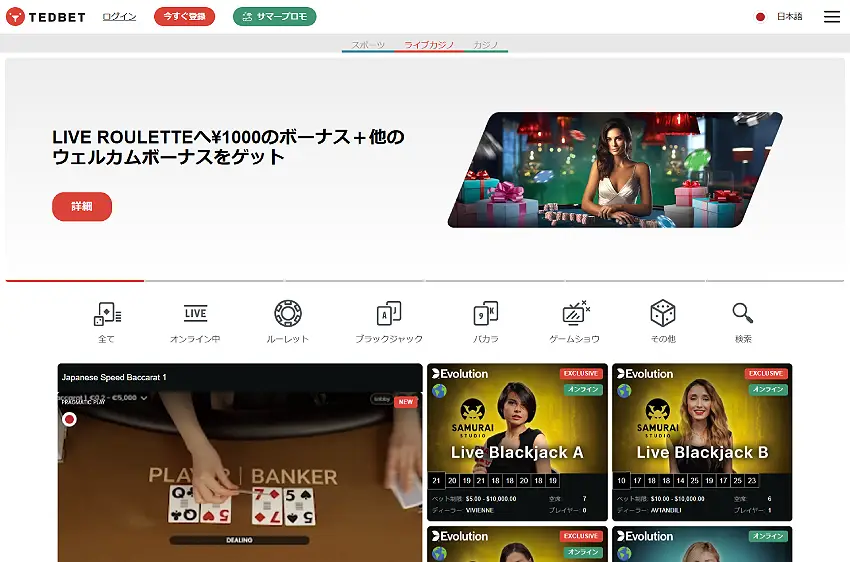Click the Japanese Speed Baccarat 1 title
This screenshot has height=562, width=850.
[114, 377]
